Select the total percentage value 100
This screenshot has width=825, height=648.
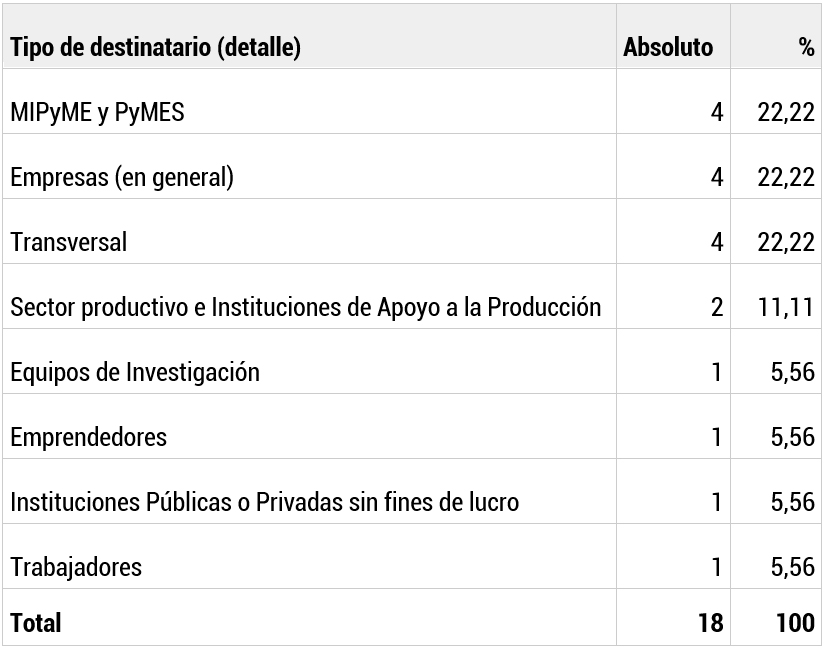click(795, 623)
